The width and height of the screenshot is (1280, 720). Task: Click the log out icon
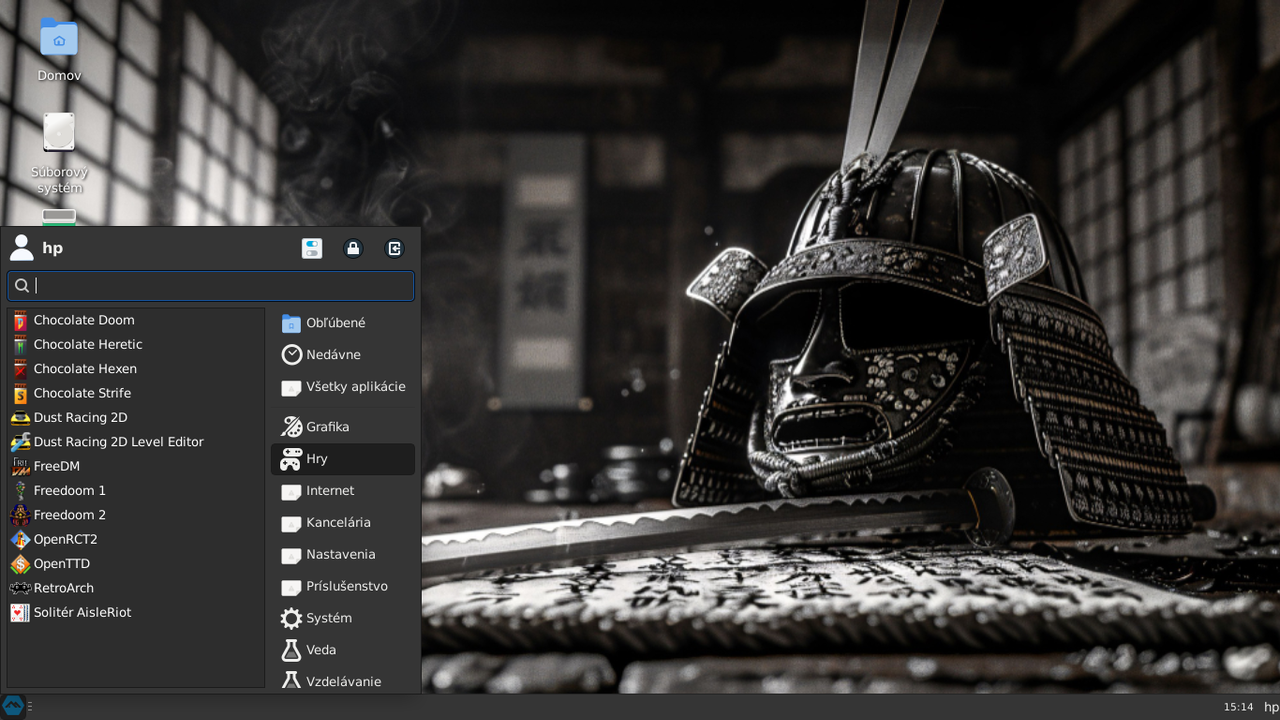[395, 248]
